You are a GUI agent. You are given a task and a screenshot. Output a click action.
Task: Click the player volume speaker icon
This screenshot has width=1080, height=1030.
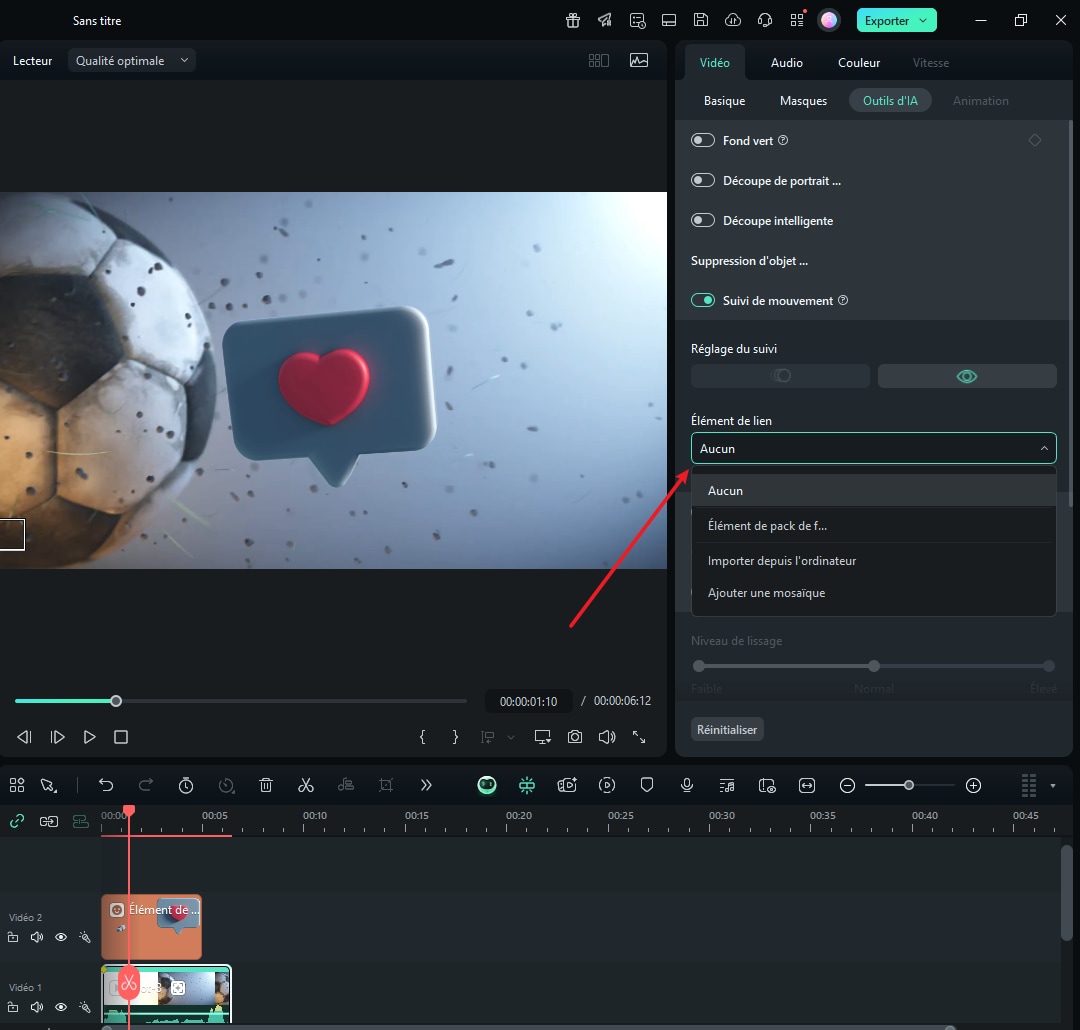tap(607, 737)
